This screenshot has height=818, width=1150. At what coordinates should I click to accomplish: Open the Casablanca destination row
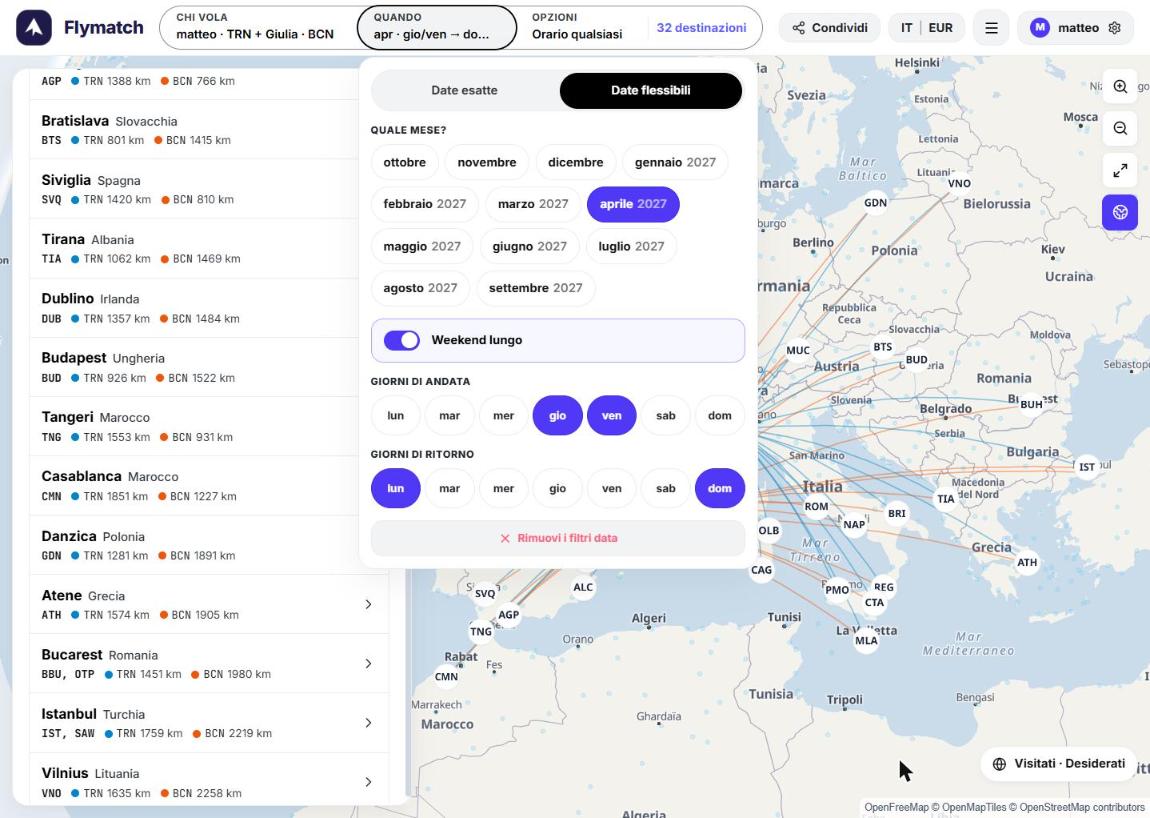209,486
